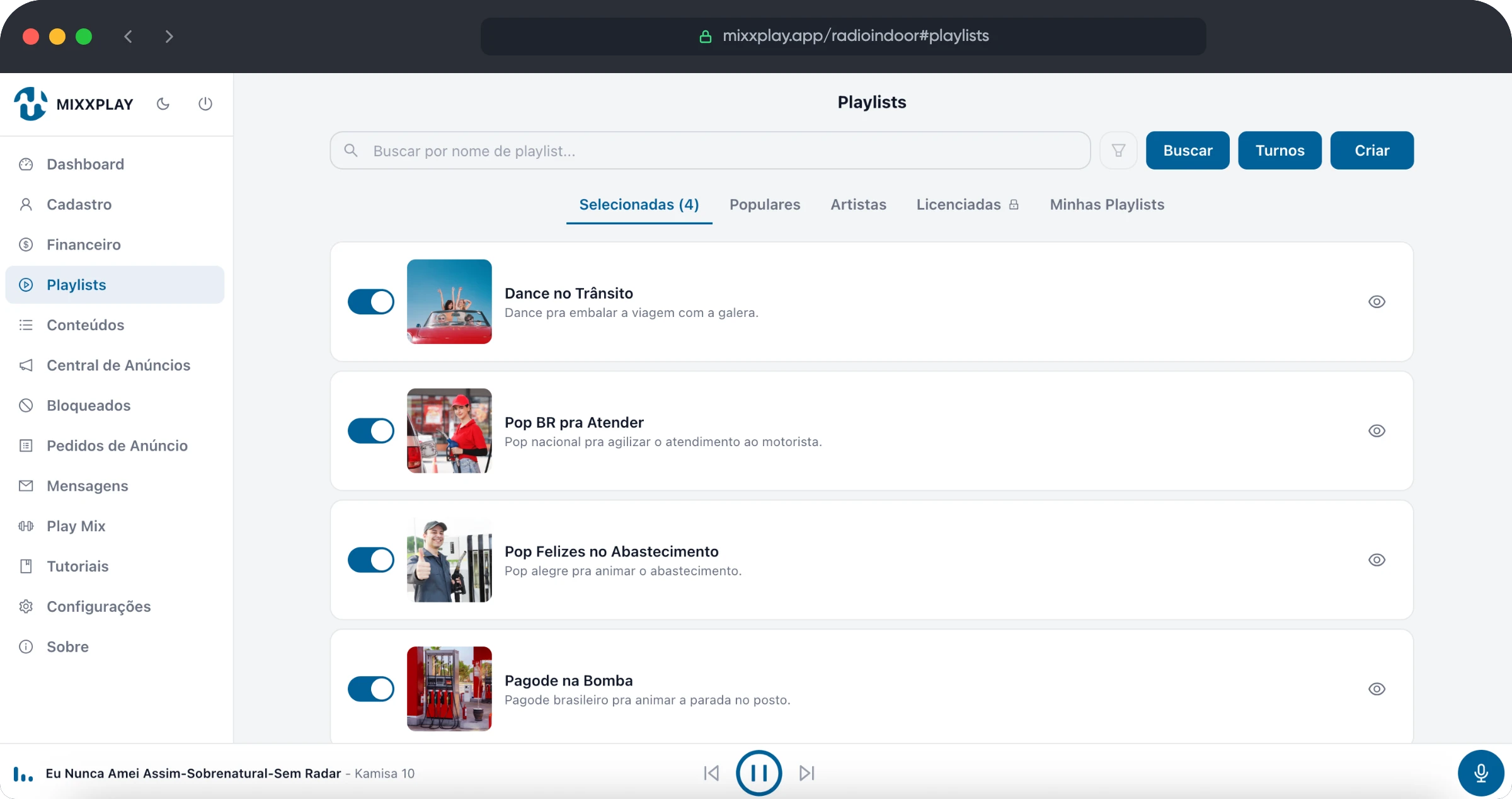
Task: Open Tutoriais page
Action: click(115, 566)
